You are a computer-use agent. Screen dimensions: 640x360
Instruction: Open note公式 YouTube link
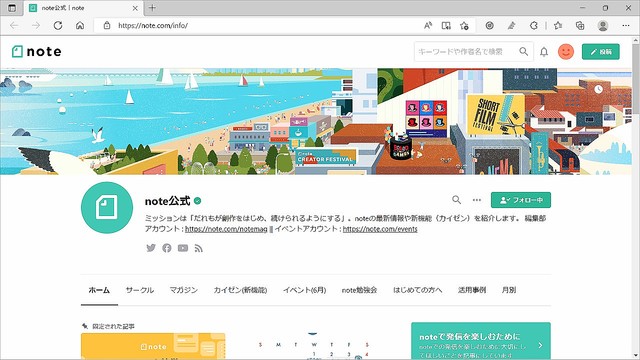point(183,248)
